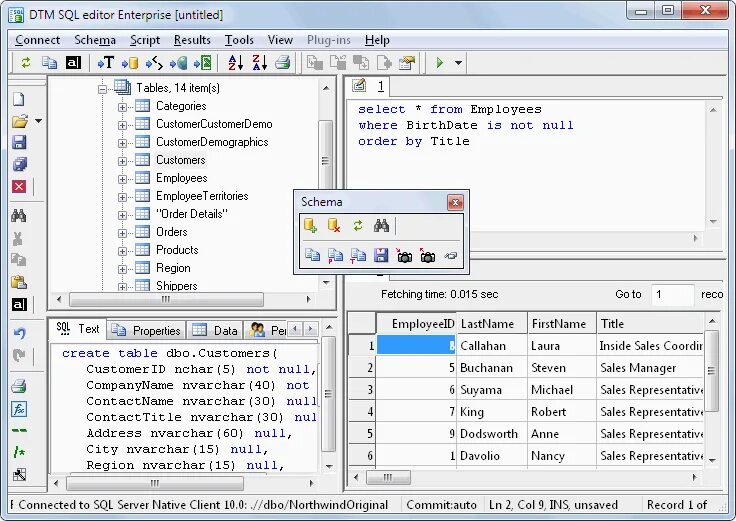
Task: Expand the CustomerCustomerDemo table node
Action: point(122,125)
